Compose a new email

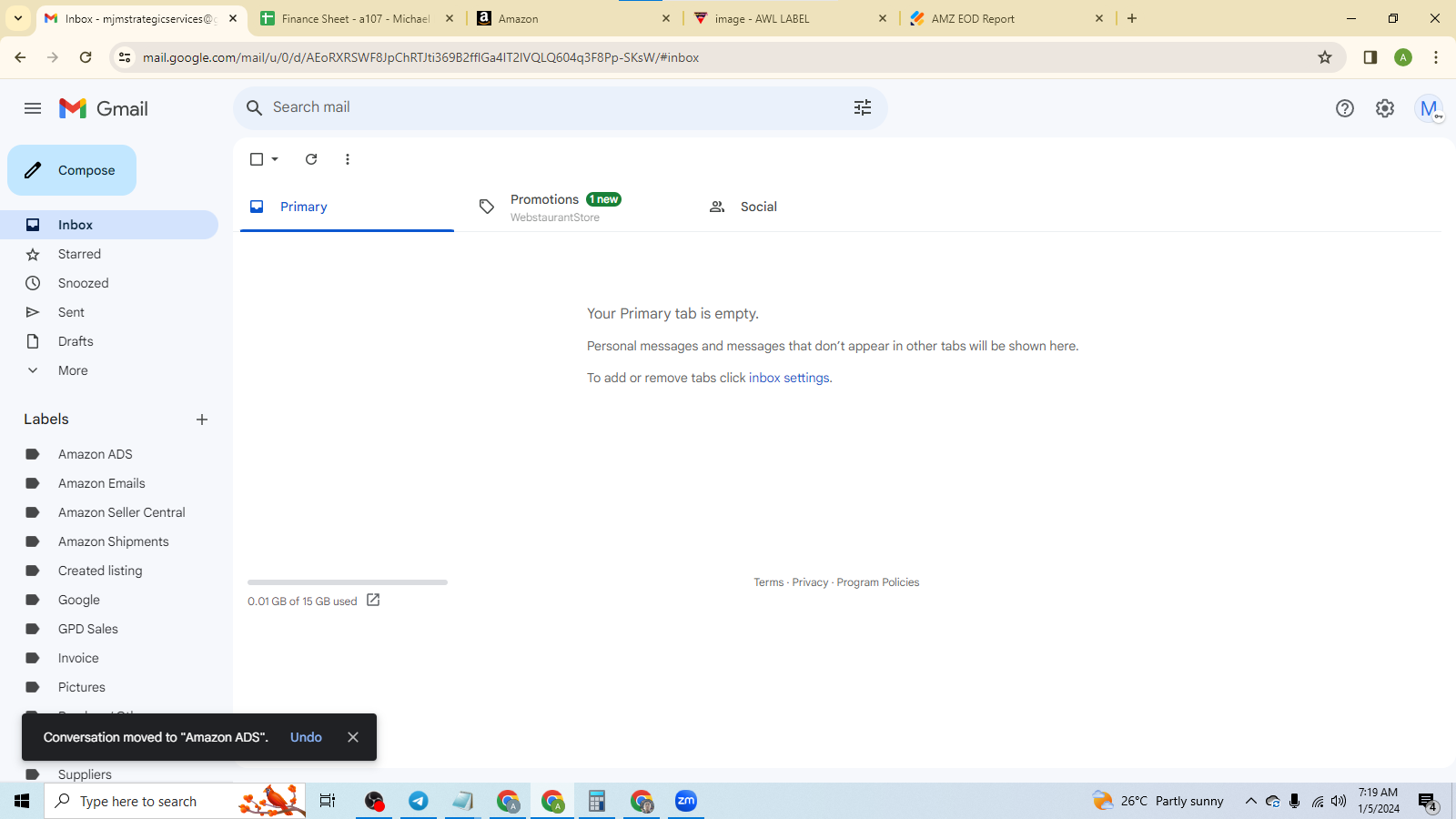pos(72,170)
